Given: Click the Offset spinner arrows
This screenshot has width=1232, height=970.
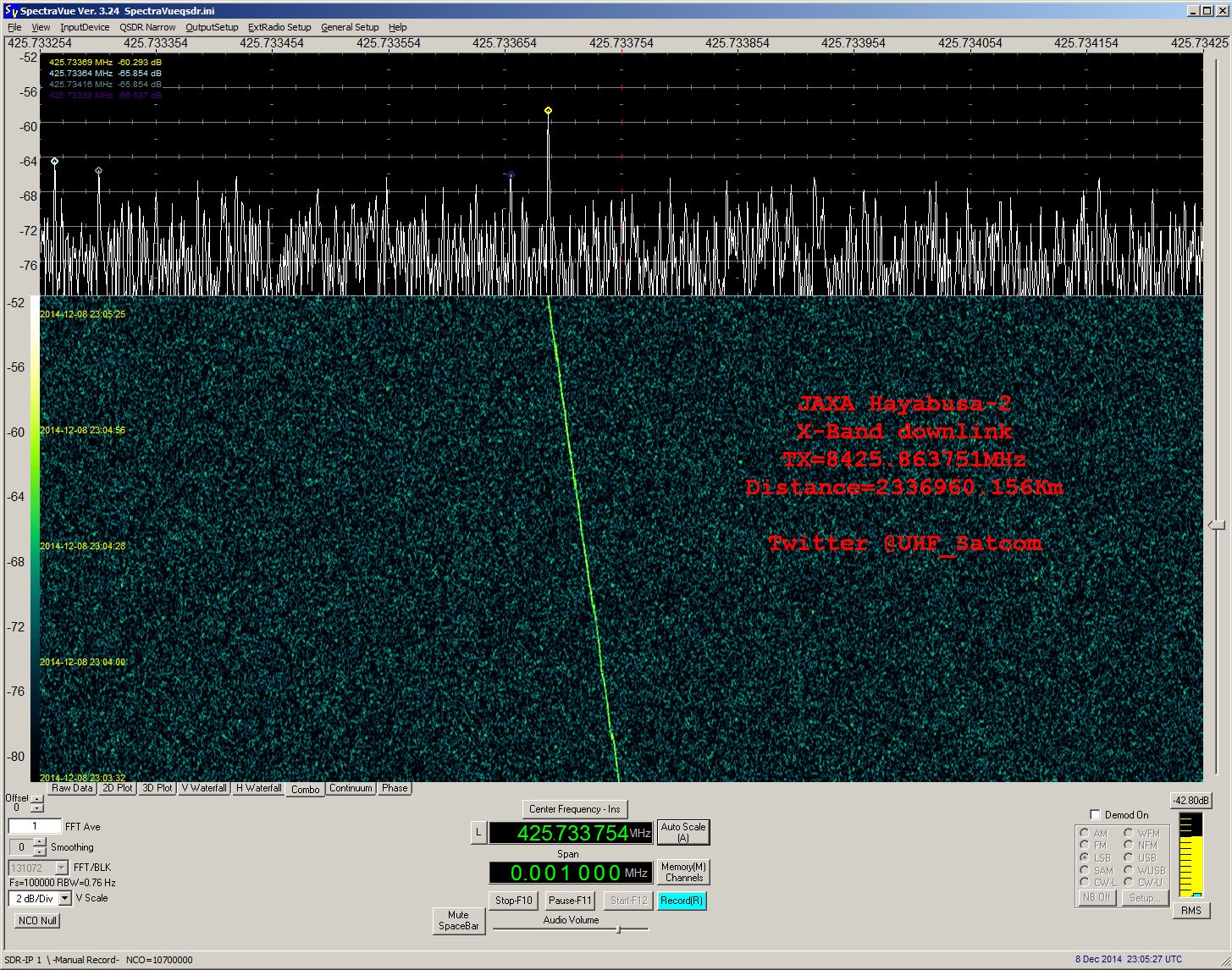Looking at the screenshot, I should point(36,804).
